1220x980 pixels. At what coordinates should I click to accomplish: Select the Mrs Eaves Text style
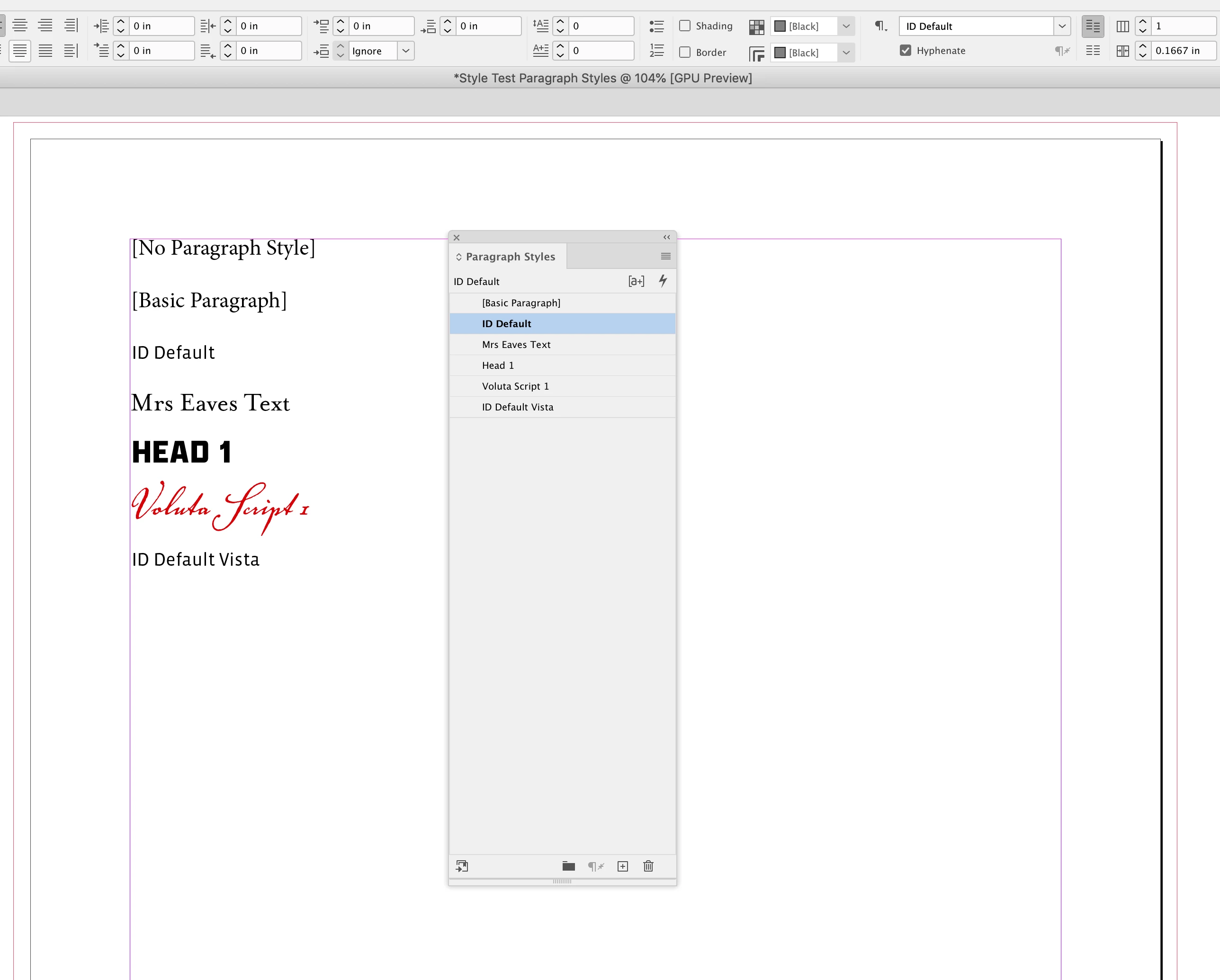[515, 345]
